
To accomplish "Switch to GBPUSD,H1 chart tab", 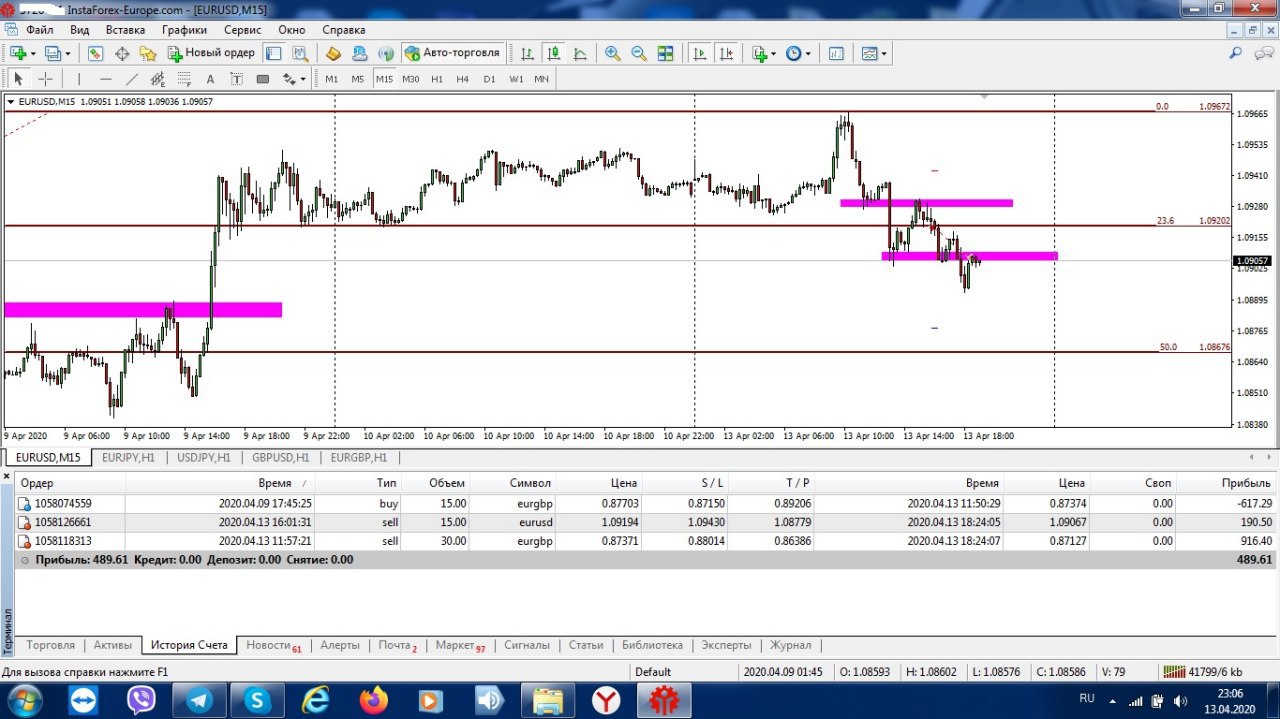I will click(280, 457).
